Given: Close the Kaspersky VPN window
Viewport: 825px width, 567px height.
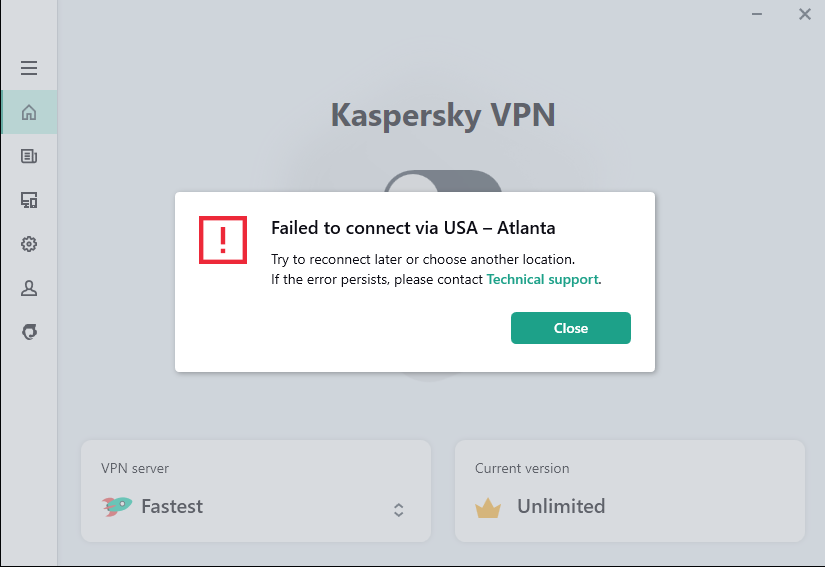Looking at the screenshot, I should [804, 14].
